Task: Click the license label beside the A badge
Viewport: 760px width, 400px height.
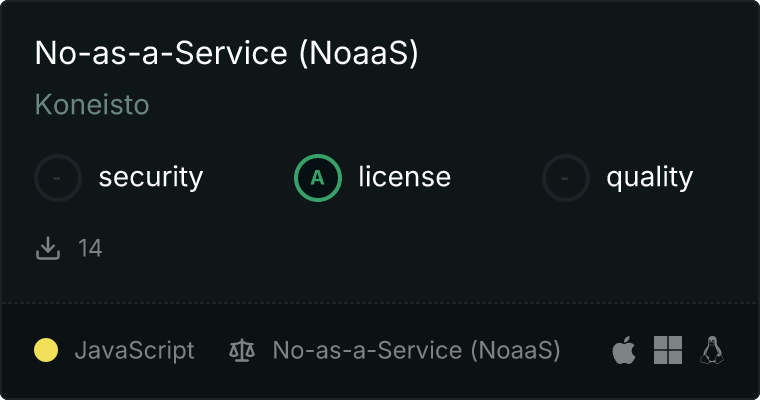Action: pos(404,178)
